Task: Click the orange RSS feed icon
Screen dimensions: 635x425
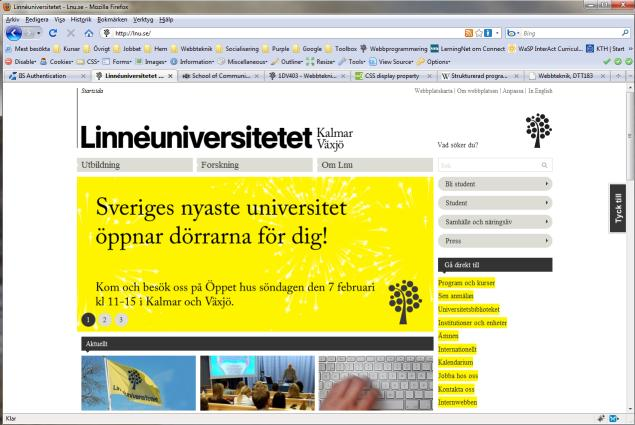Action: [x=469, y=33]
